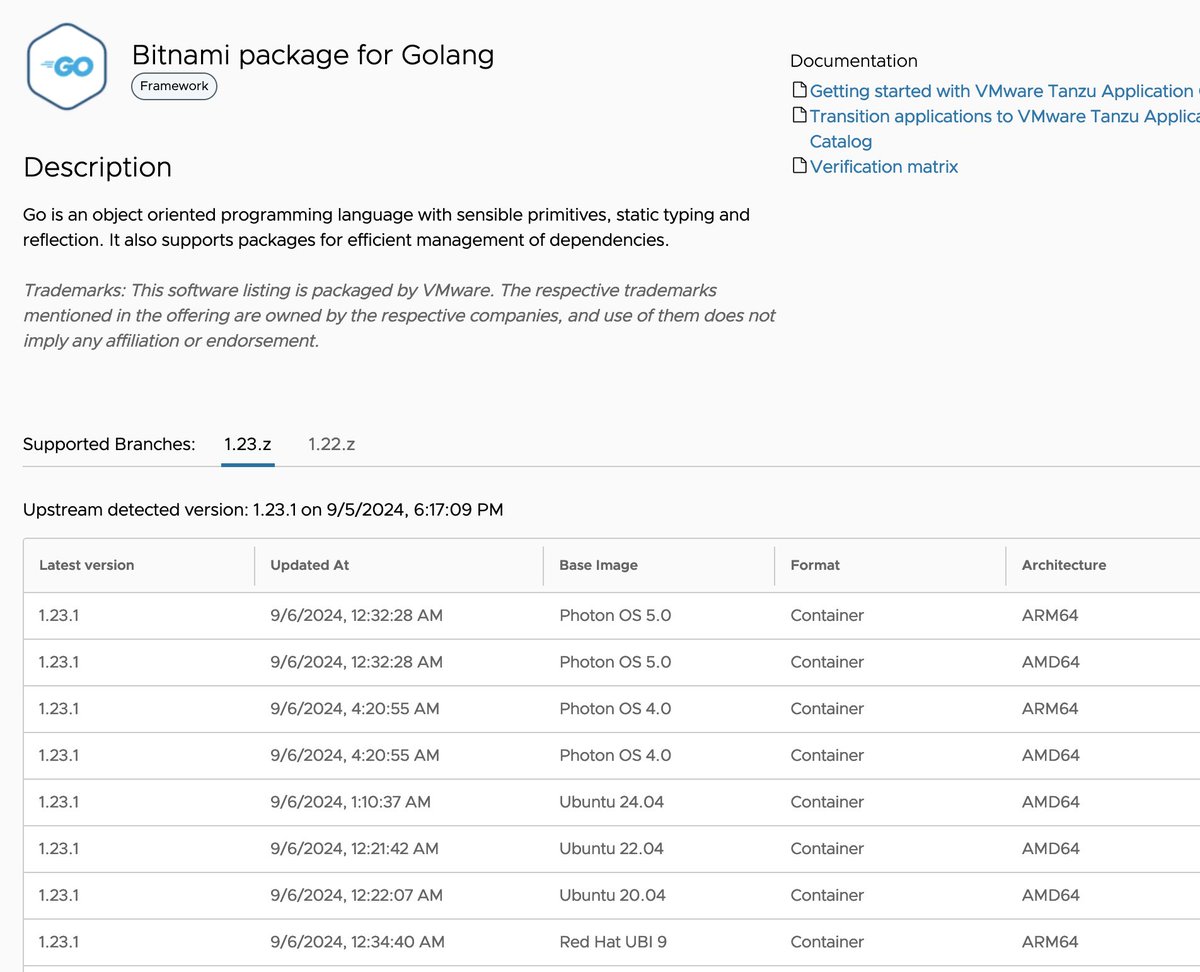Click the Ubuntu 22.04 base image cell

[611, 849]
